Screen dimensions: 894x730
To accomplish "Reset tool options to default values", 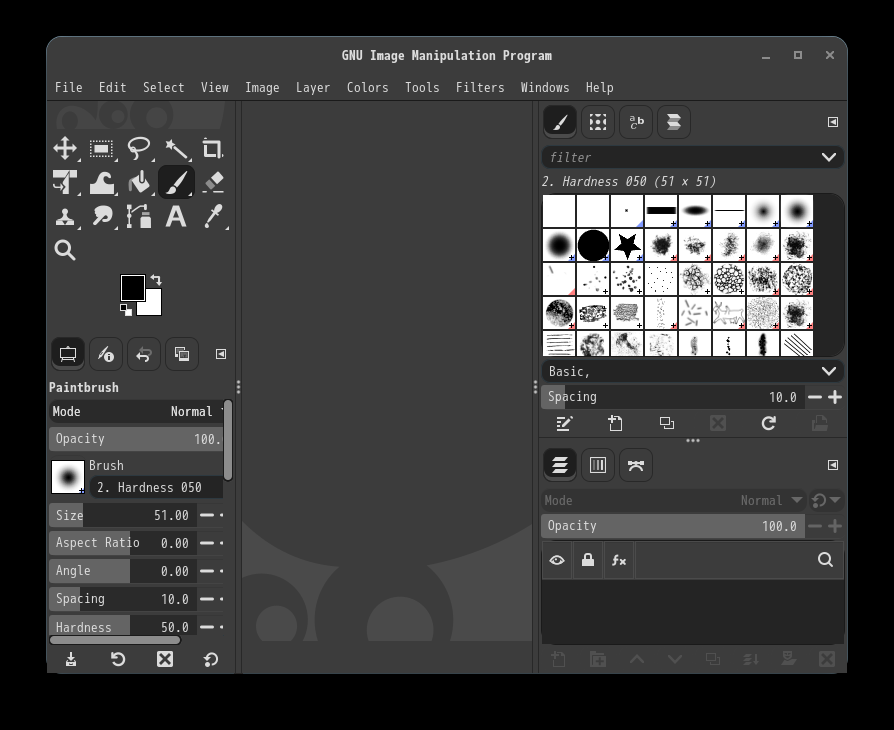I will pyautogui.click(x=210, y=660).
